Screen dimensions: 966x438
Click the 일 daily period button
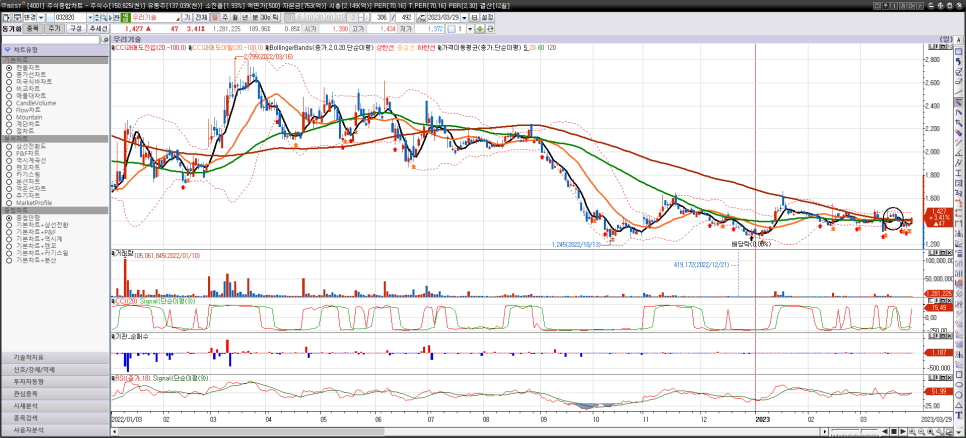pos(214,18)
